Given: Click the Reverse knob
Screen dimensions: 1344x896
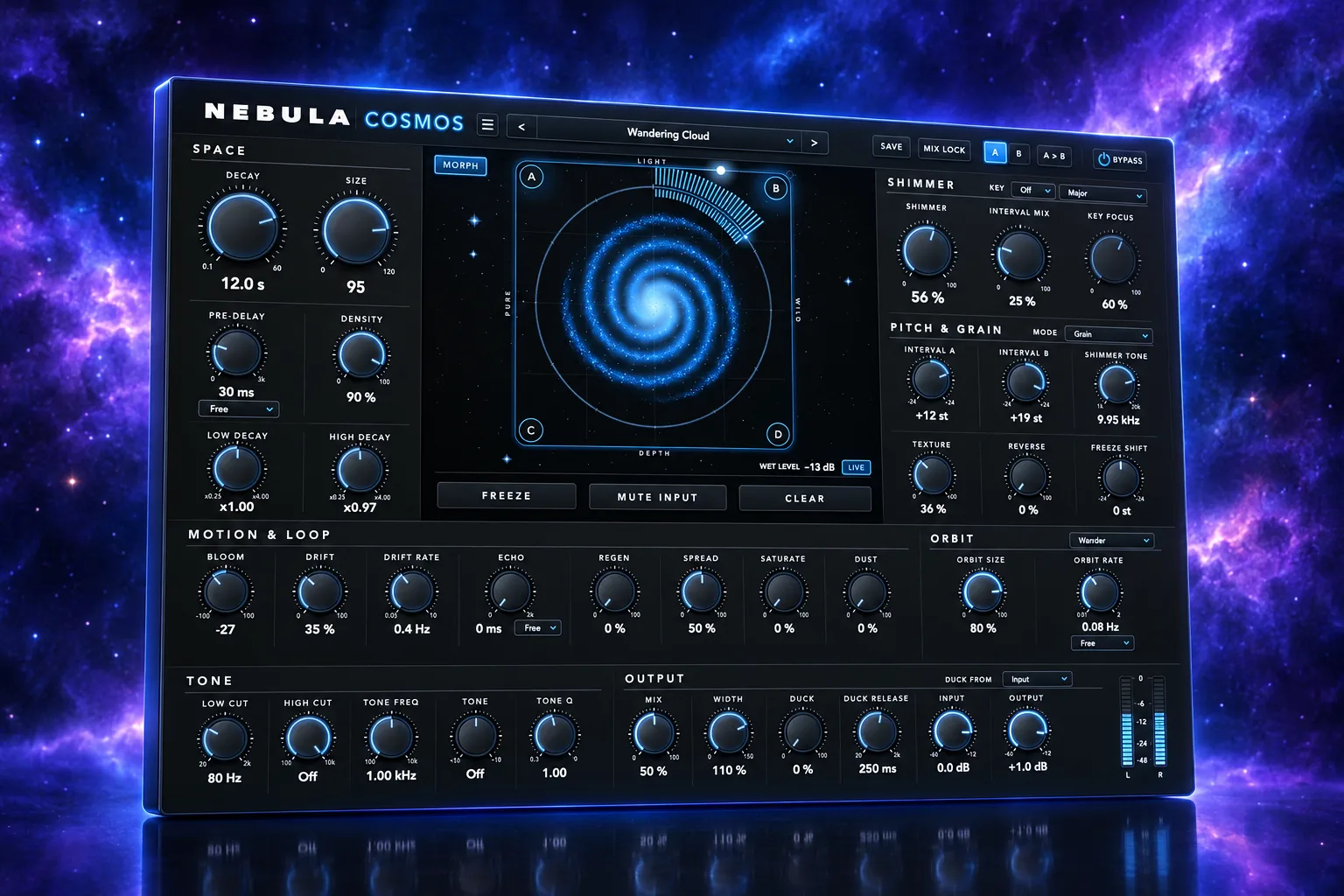Looking at the screenshot, I should (1027, 477).
